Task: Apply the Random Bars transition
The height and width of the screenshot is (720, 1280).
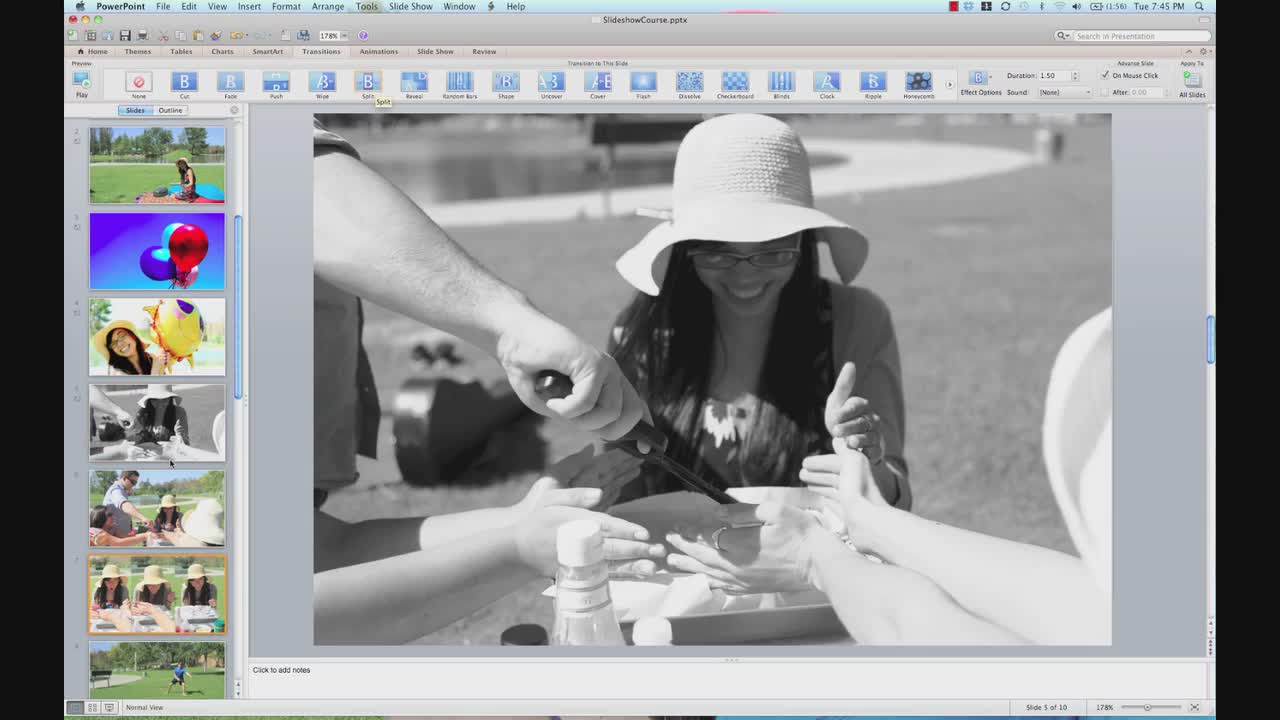Action: pyautogui.click(x=460, y=85)
